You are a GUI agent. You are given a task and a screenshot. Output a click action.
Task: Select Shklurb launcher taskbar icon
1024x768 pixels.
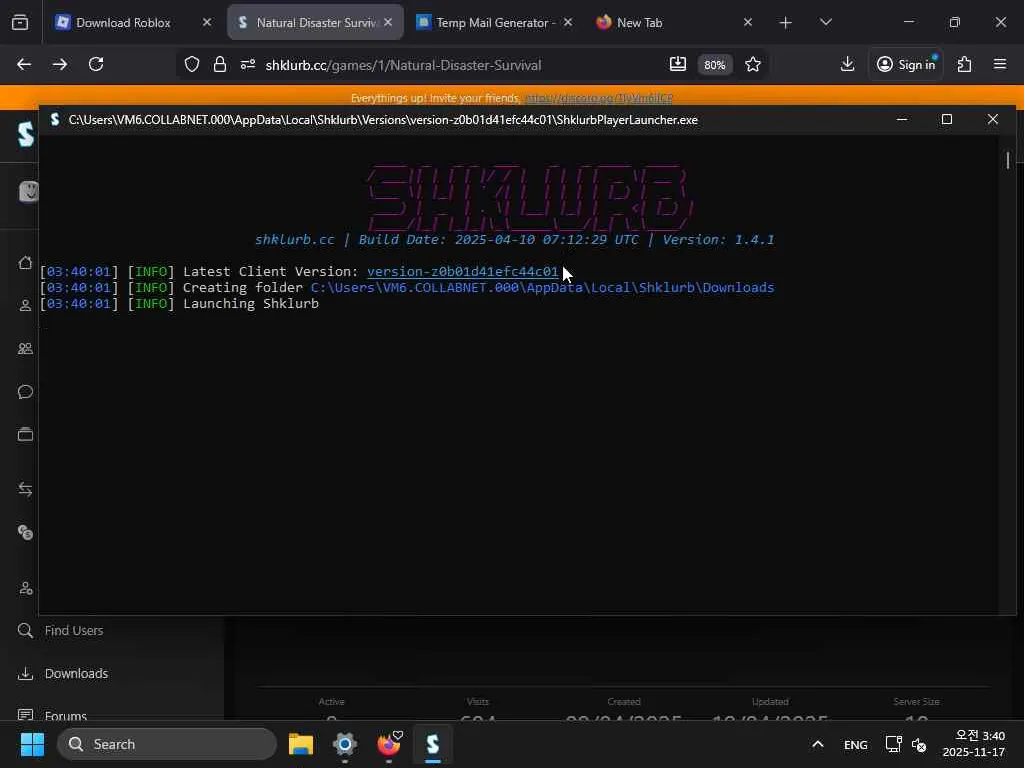coord(432,744)
